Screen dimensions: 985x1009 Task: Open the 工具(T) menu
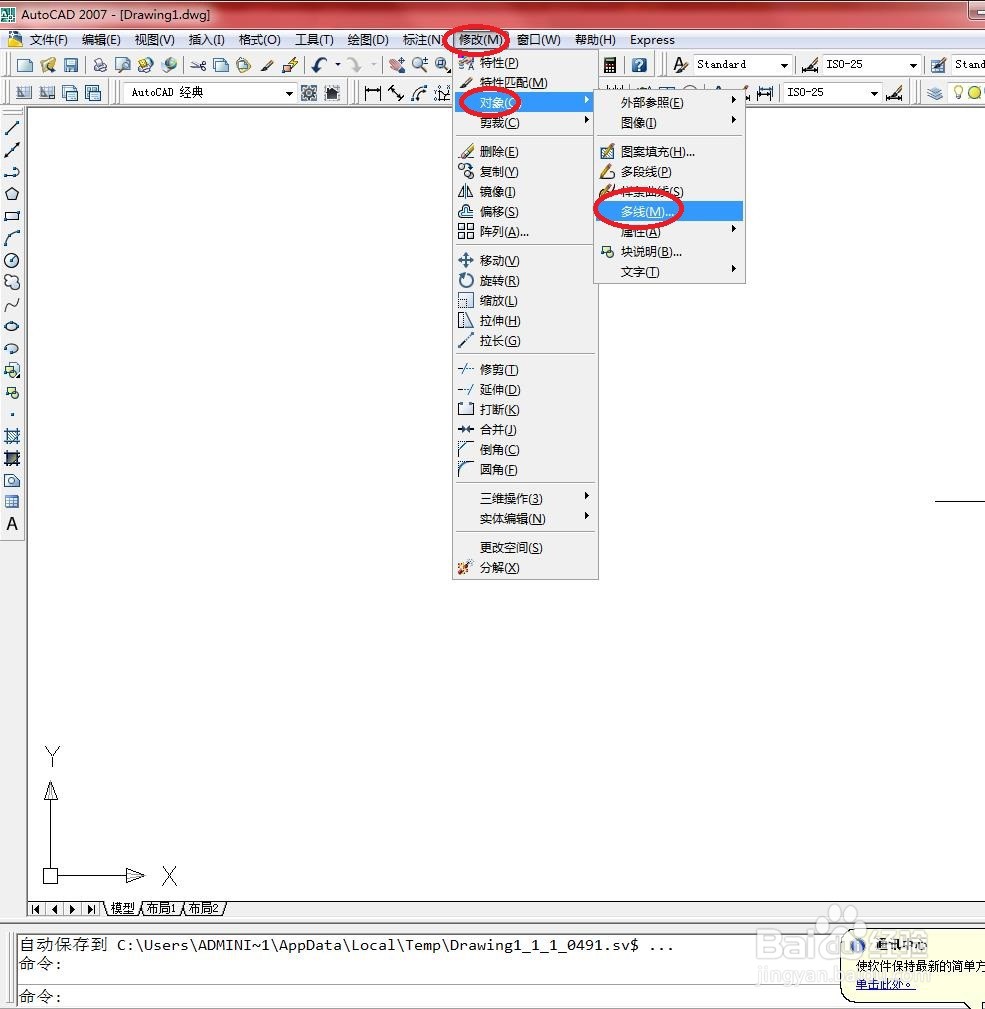tap(314, 40)
